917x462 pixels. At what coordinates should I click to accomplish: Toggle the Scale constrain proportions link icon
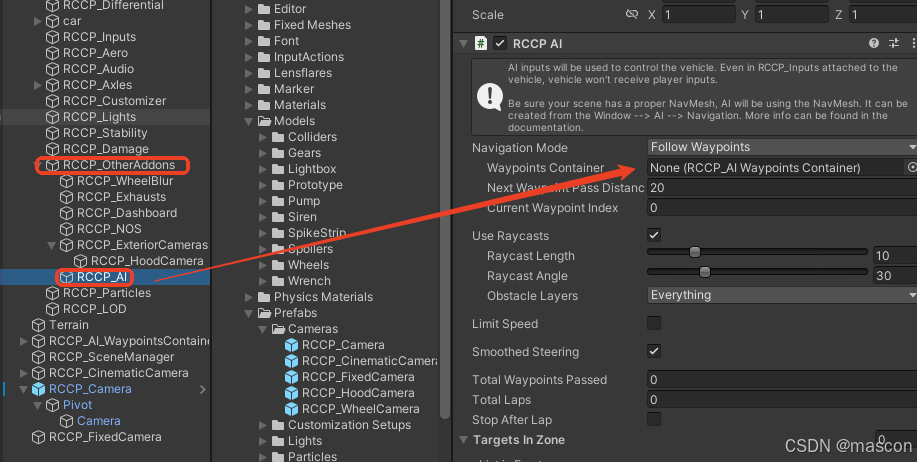632,14
